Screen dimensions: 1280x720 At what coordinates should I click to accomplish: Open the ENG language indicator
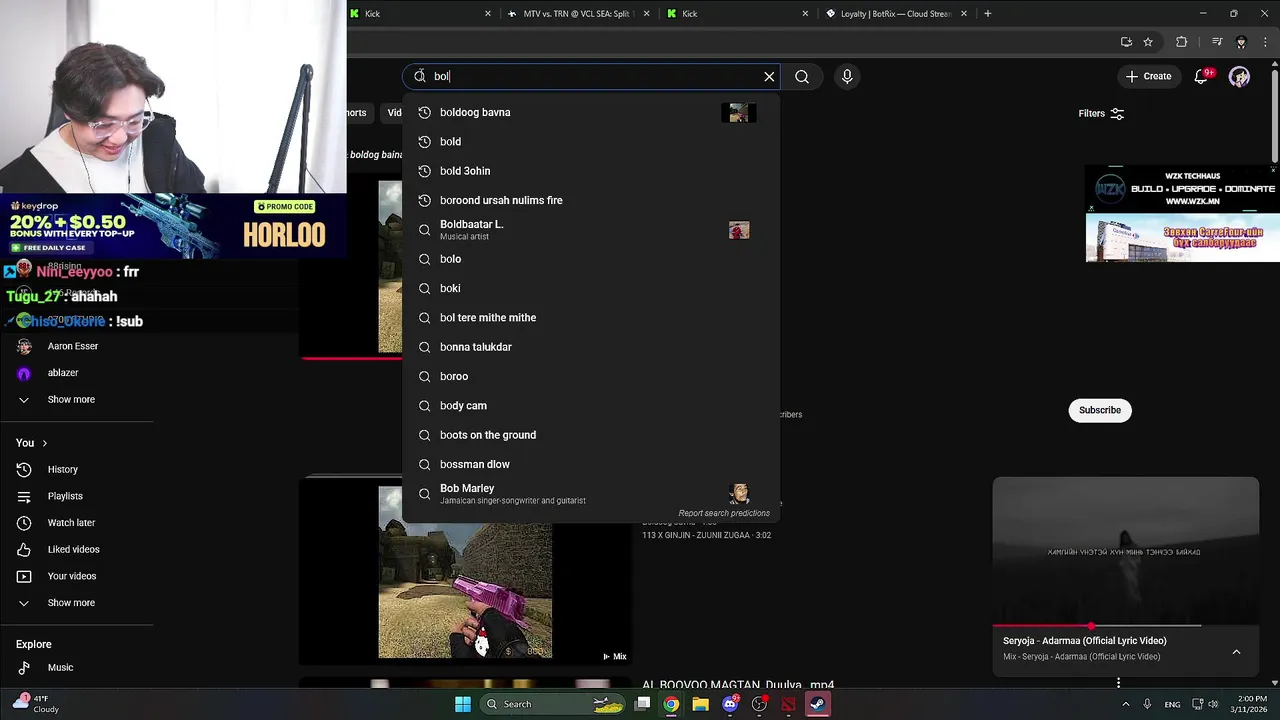pyautogui.click(x=1172, y=704)
